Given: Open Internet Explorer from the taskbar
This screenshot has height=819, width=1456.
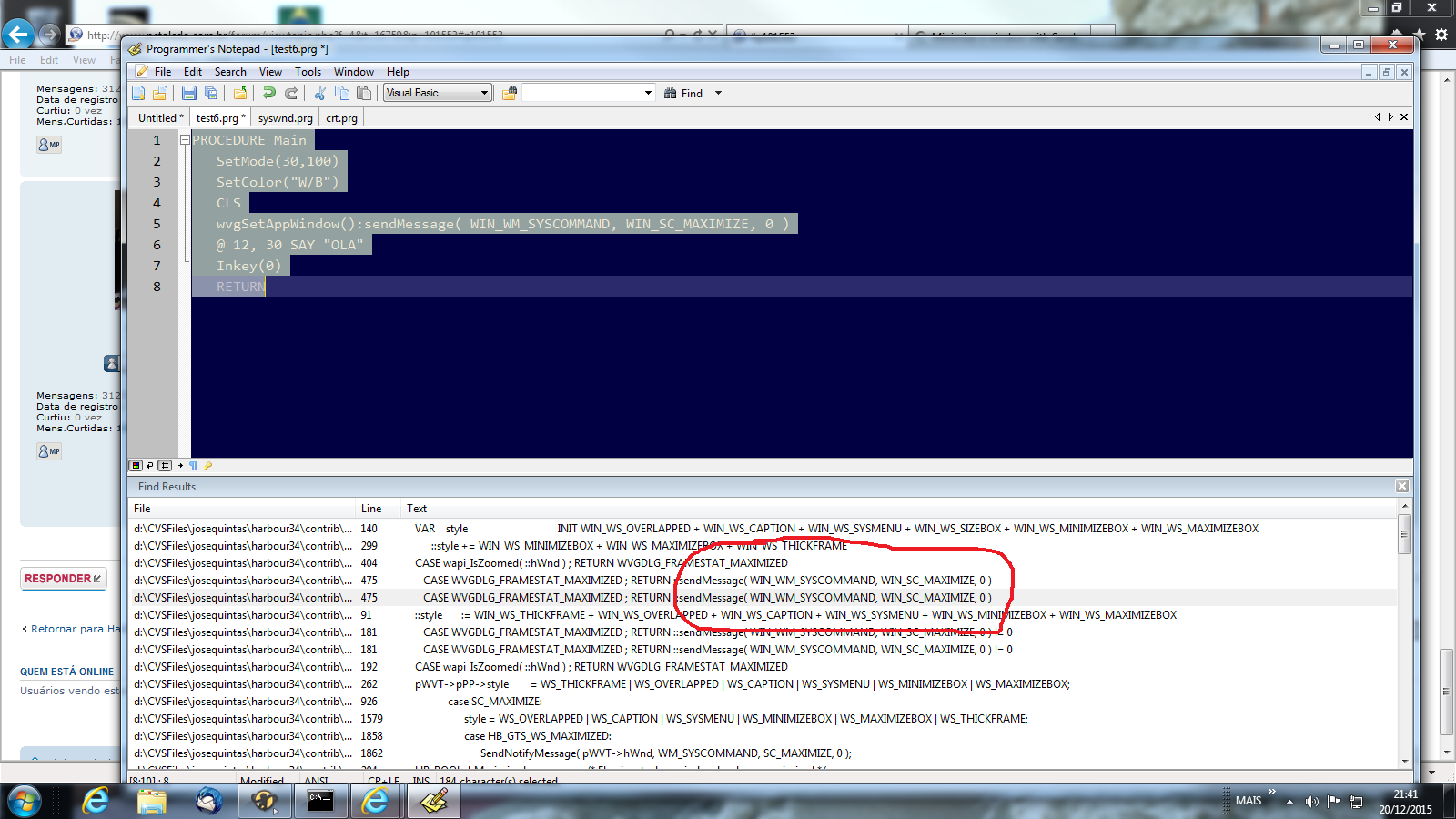Looking at the screenshot, I should click(x=96, y=801).
